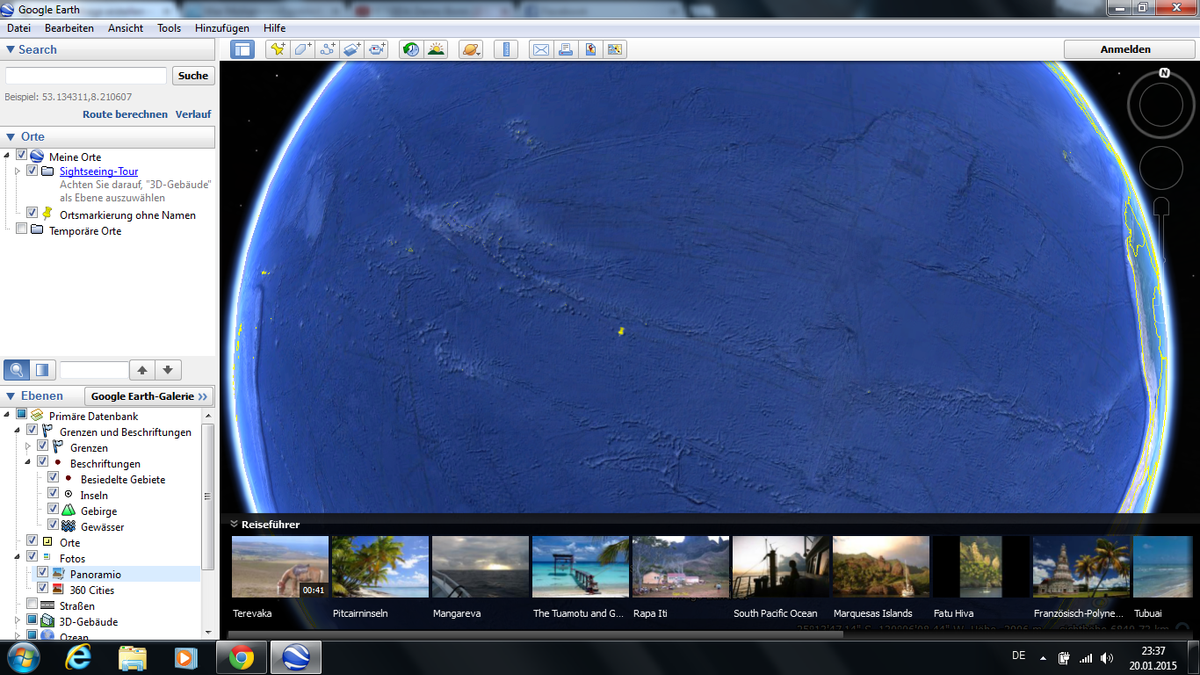Open the Ansicht menu

125,28
